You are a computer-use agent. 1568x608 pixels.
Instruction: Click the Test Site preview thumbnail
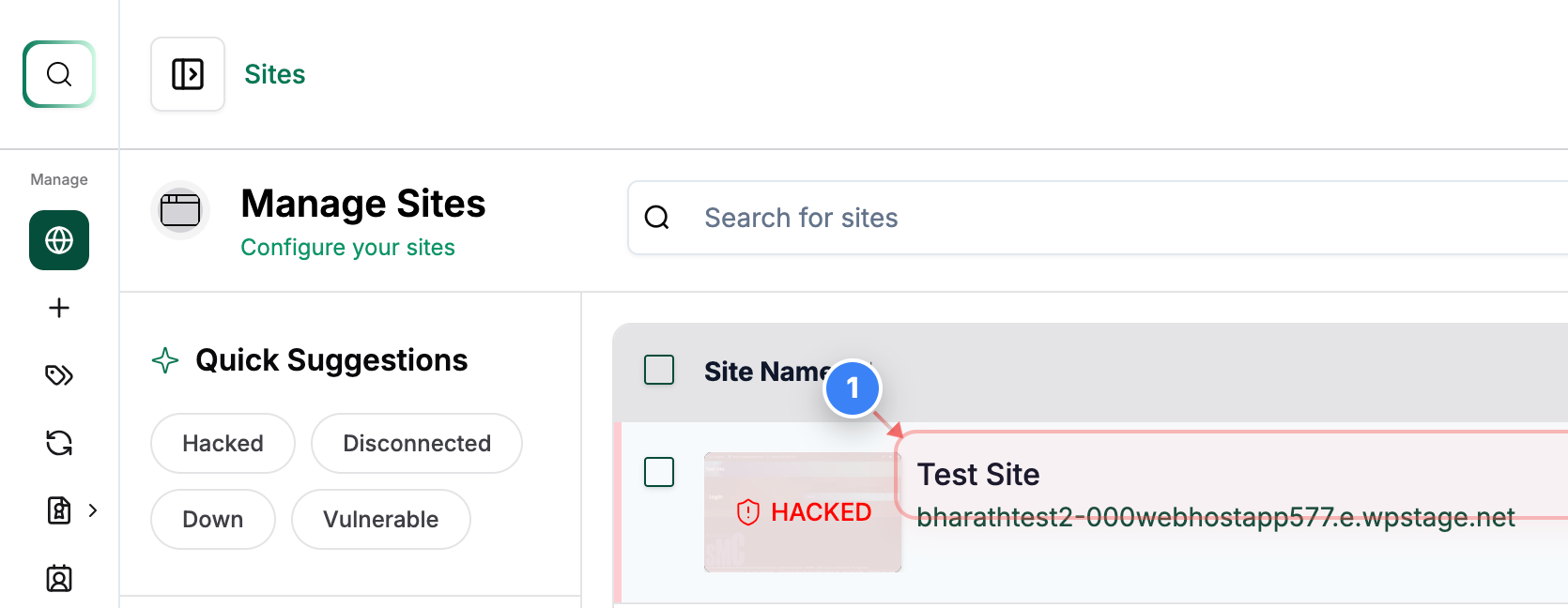[803, 513]
